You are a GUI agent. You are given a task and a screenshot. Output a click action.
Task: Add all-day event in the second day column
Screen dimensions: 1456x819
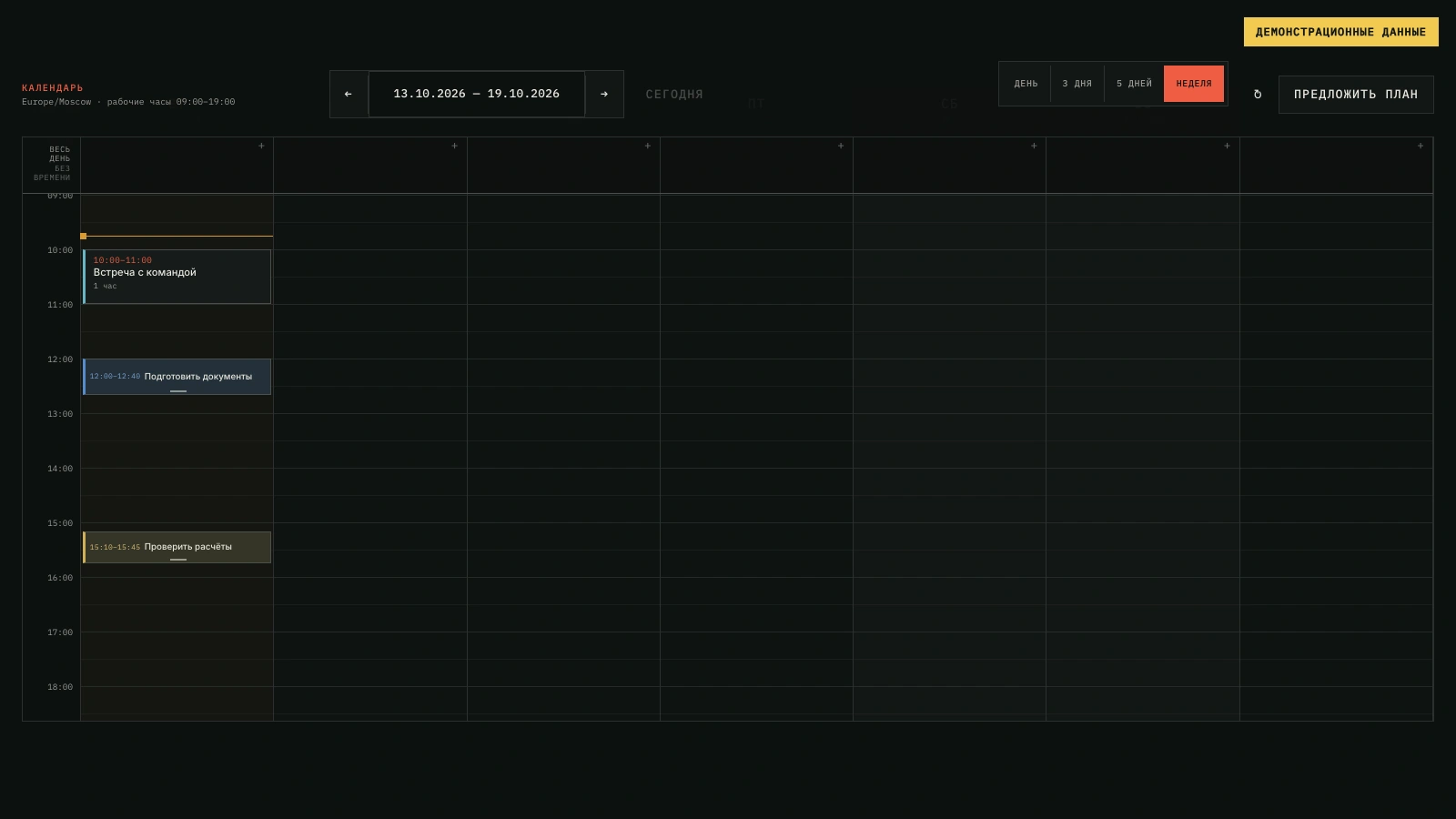(455, 146)
